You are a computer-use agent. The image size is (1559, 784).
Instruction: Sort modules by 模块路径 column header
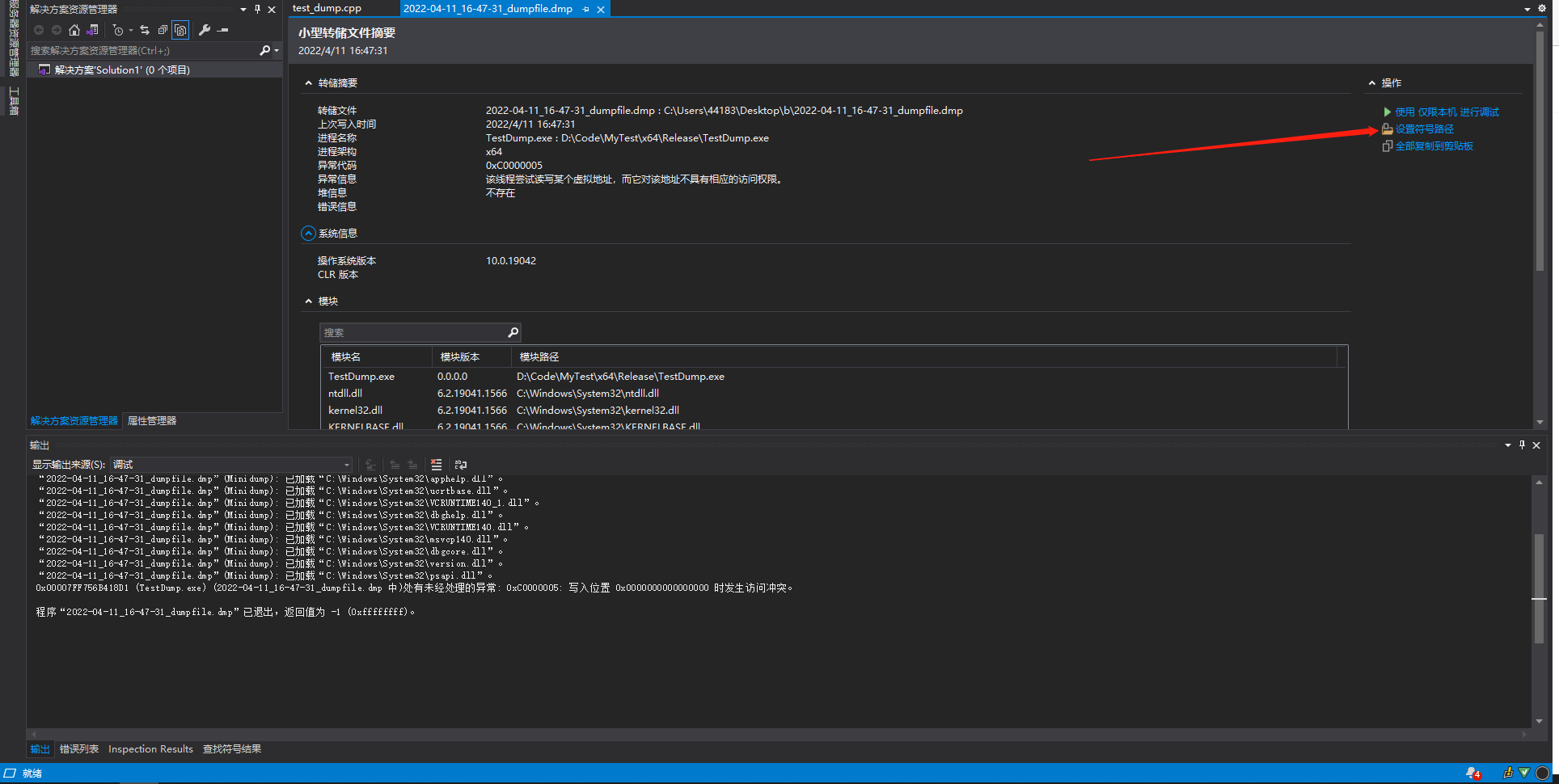click(923, 356)
